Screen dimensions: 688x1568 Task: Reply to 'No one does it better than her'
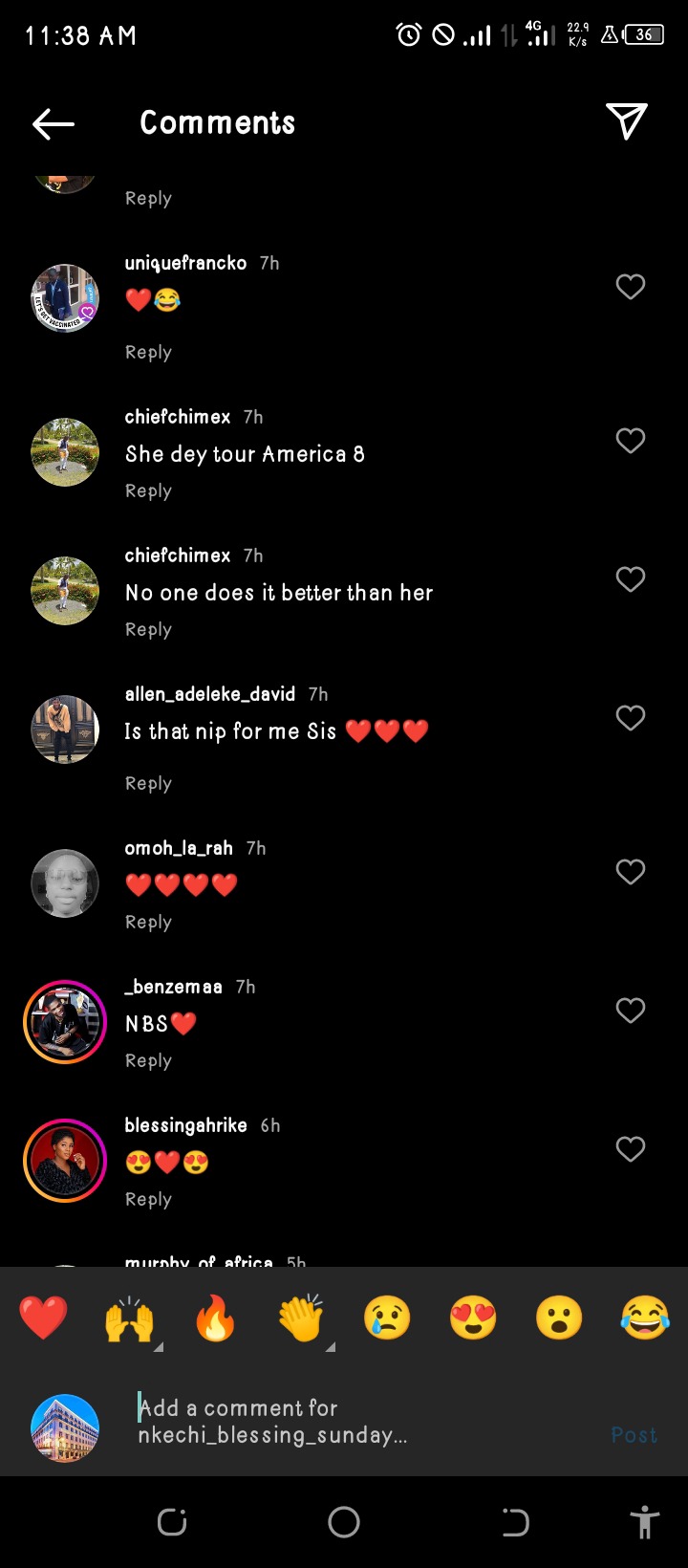click(x=148, y=630)
